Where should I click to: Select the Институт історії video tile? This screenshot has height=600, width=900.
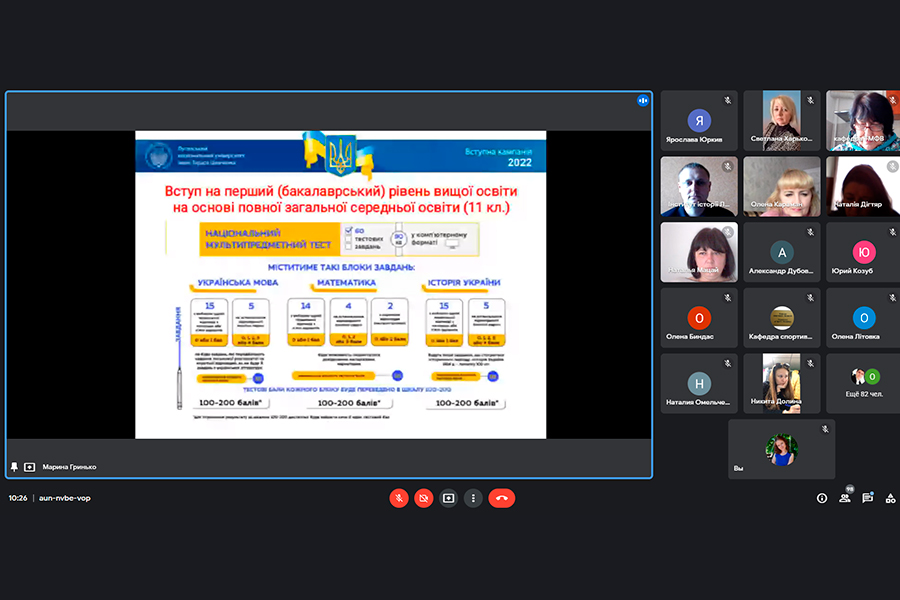[x=699, y=187]
